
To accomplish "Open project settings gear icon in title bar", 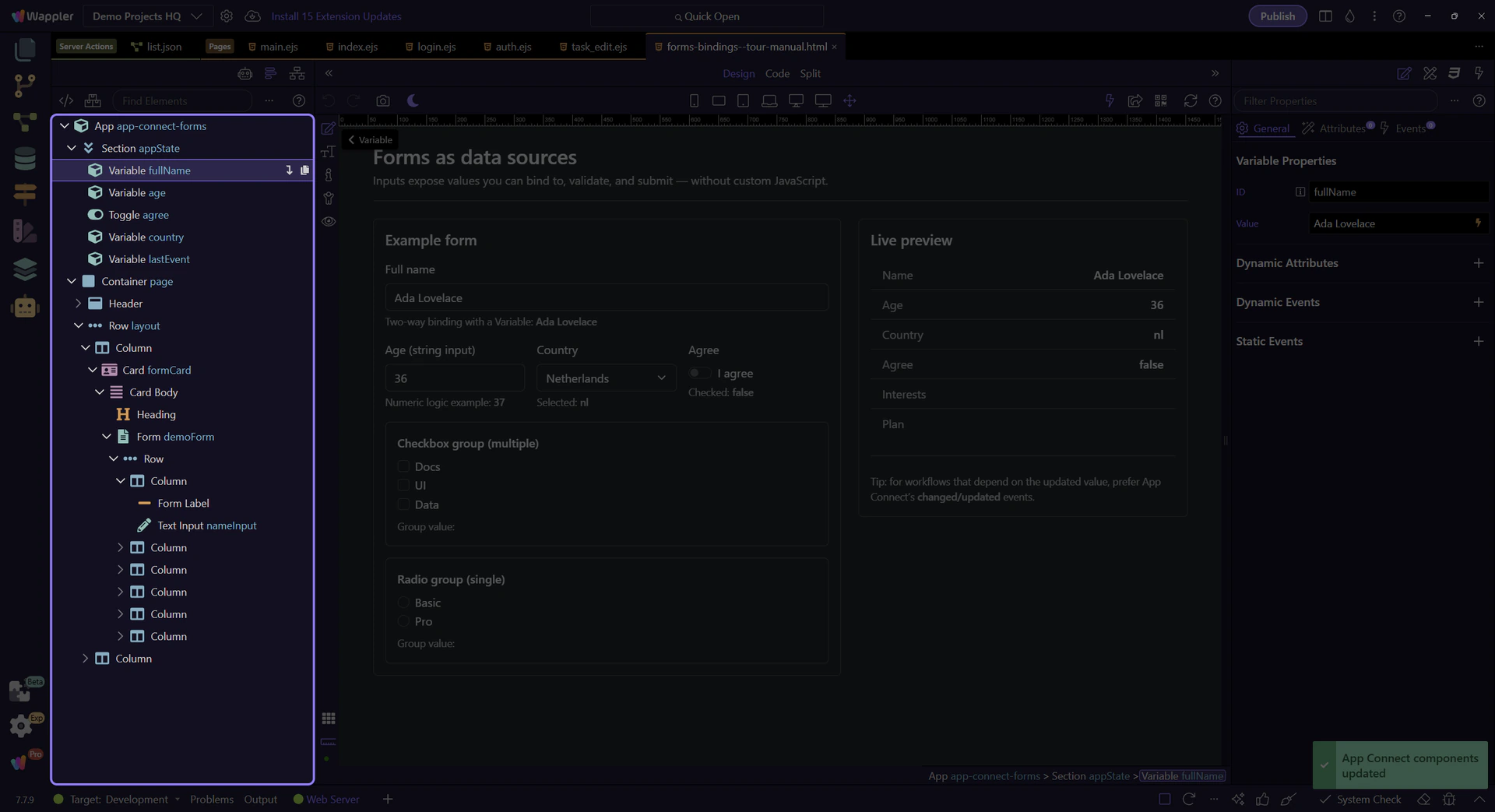I will pyautogui.click(x=227, y=16).
